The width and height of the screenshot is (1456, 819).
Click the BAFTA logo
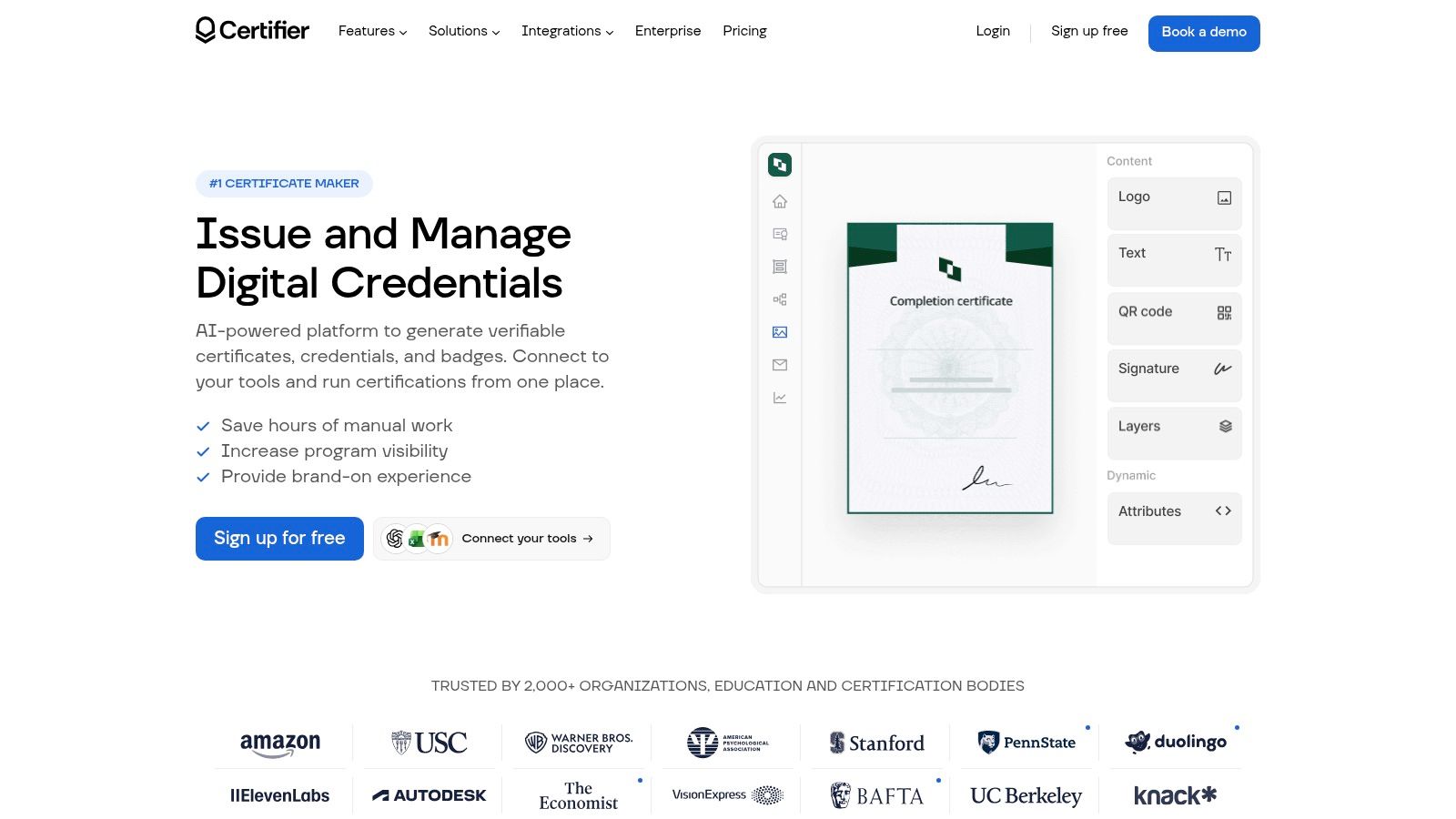point(877,796)
